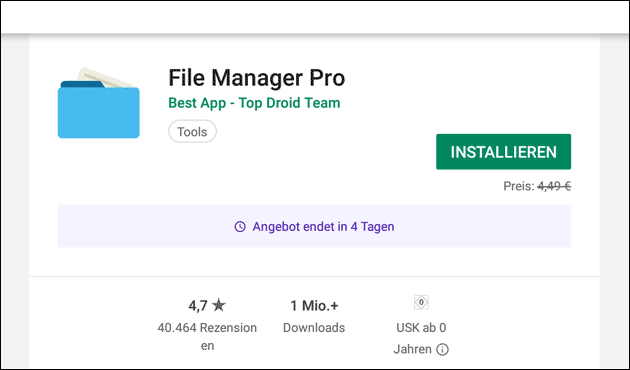Click the USK 0 age rating badge icon

click(421, 302)
